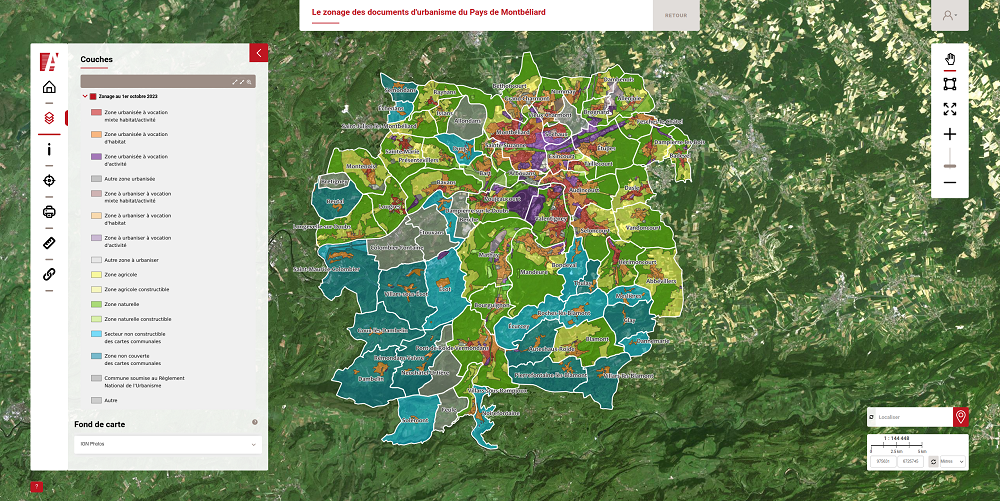Open the IGN Photos basemap dropdown
Image resolution: width=1000 pixels, height=501 pixels.
[168, 444]
